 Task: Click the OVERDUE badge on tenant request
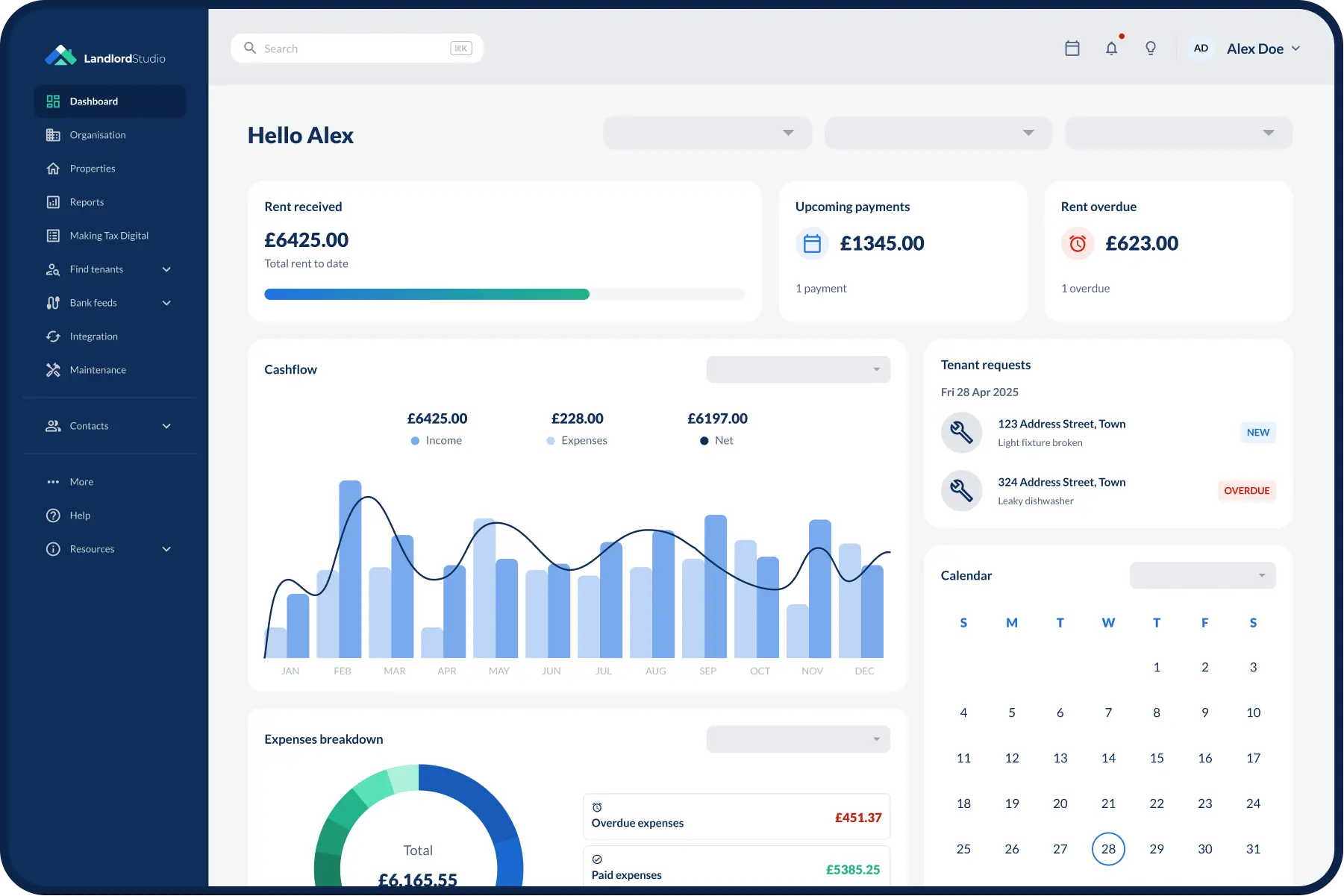(1247, 491)
